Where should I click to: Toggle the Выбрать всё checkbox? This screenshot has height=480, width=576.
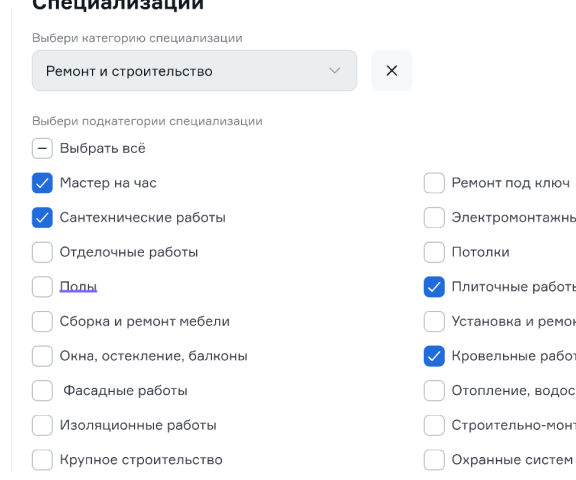click(42, 148)
